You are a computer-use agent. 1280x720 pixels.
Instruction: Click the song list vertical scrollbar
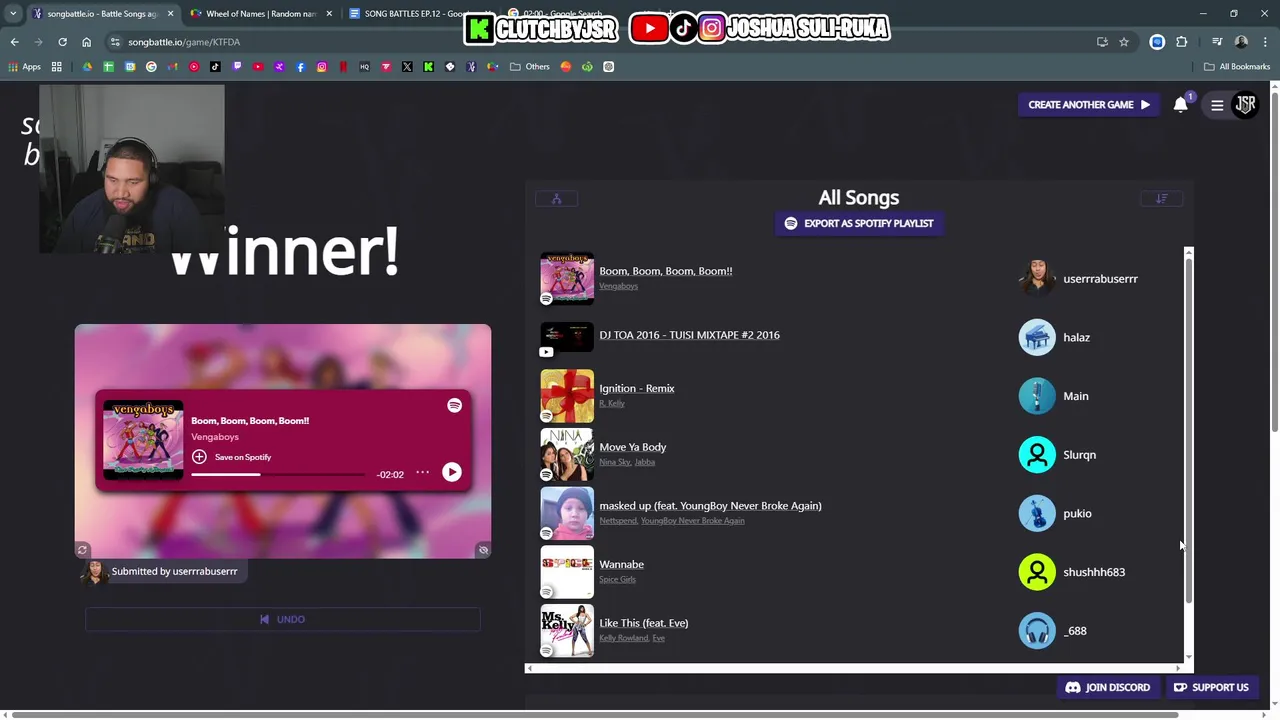(1189, 430)
